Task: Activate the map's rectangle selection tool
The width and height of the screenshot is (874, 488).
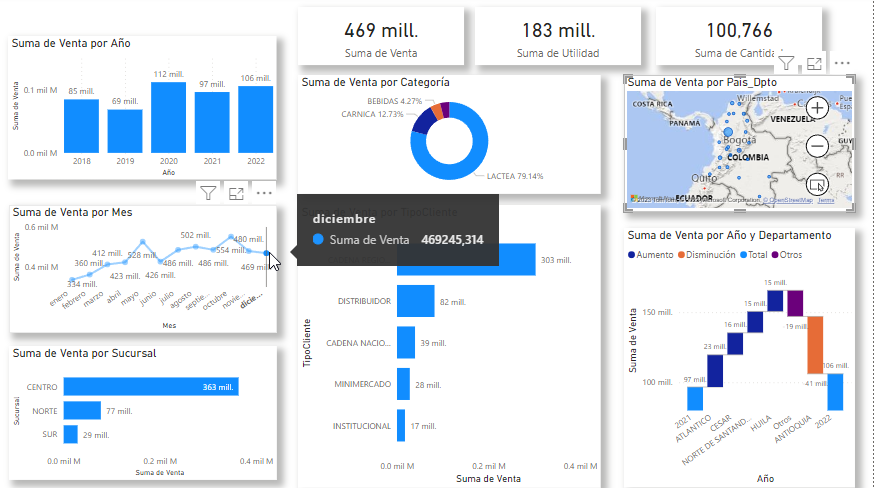Action: (x=817, y=184)
